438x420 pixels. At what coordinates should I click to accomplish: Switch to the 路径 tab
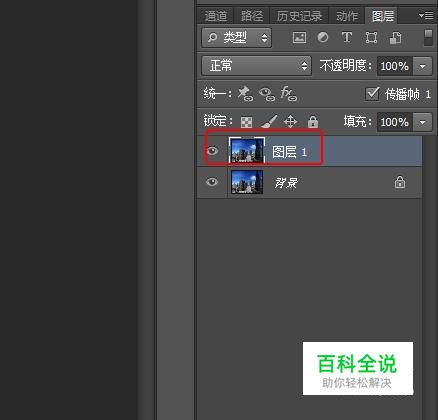tap(252, 16)
